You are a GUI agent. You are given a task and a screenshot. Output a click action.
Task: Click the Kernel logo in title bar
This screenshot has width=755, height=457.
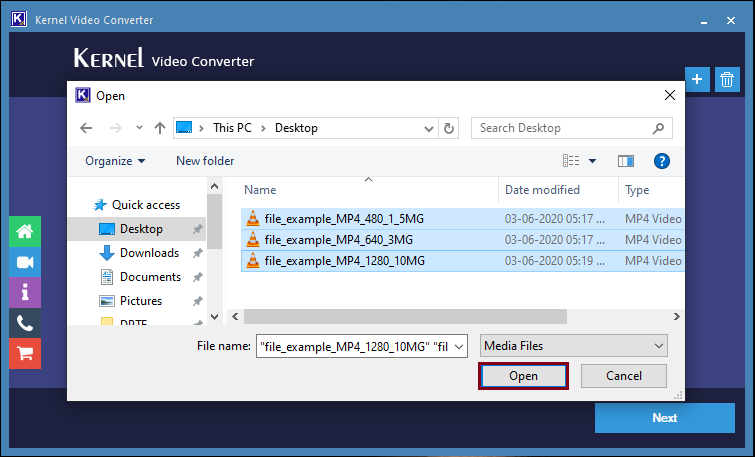pos(19,20)
